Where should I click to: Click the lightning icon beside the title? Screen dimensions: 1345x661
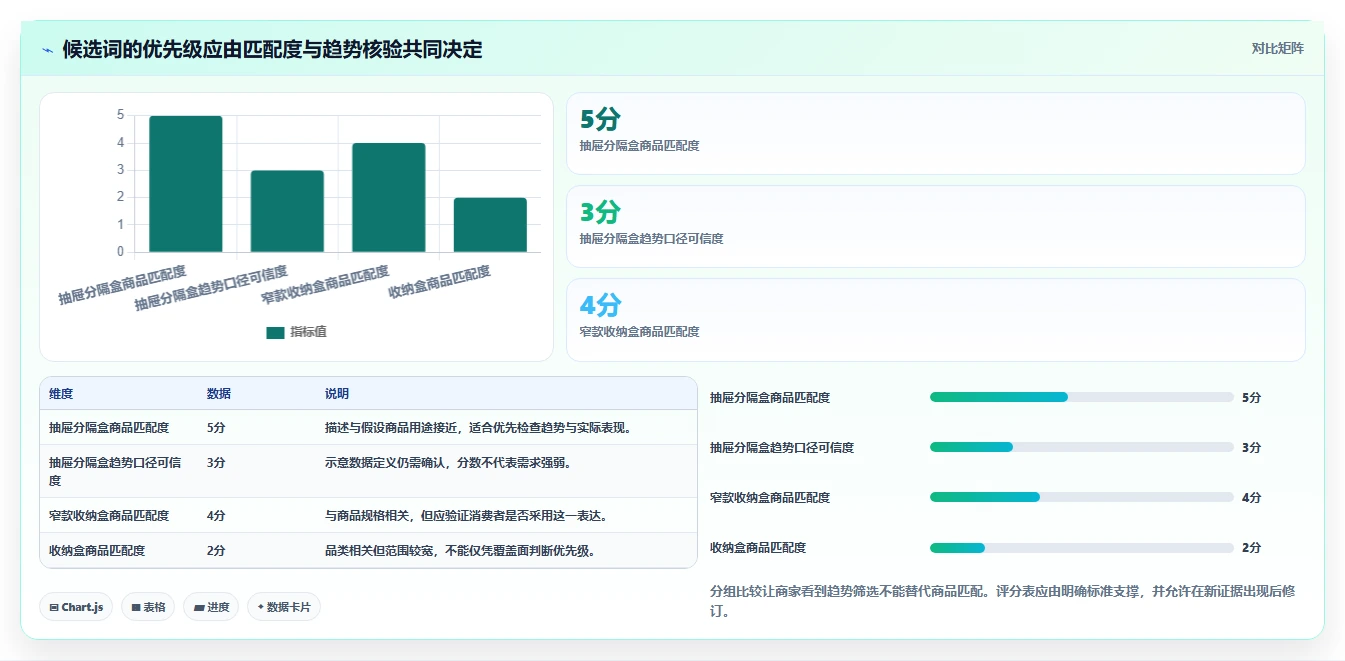pyautogui.click(x=48, y=50)
